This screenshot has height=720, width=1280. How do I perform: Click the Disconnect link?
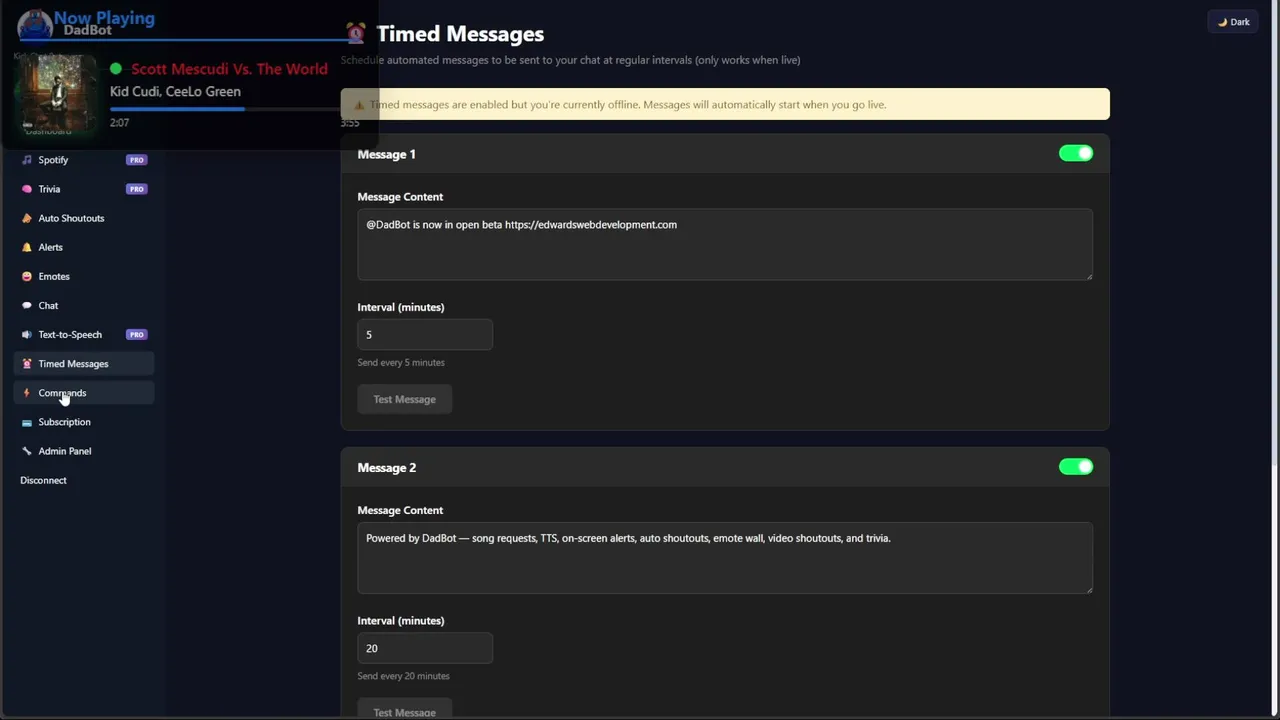coord(43,480)
